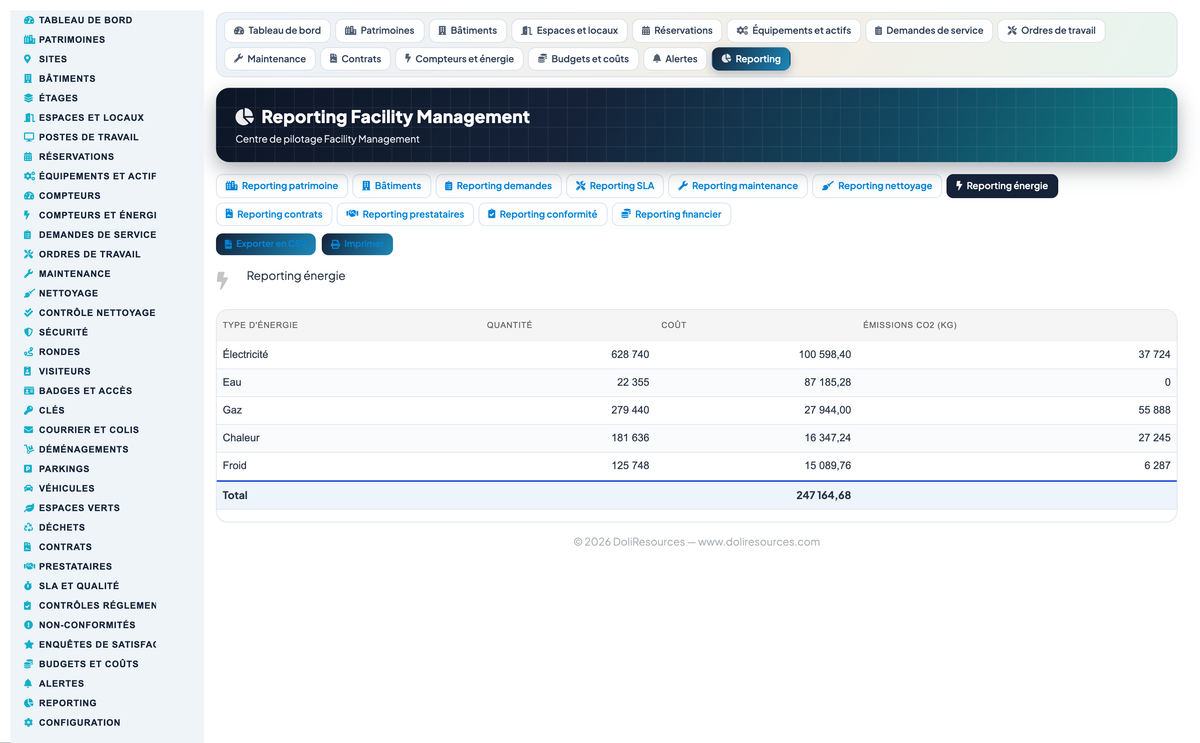This screenshot has height=743, width=1200.
Task: Click the Badges et accès card icon
Action: tap(29, 391)
